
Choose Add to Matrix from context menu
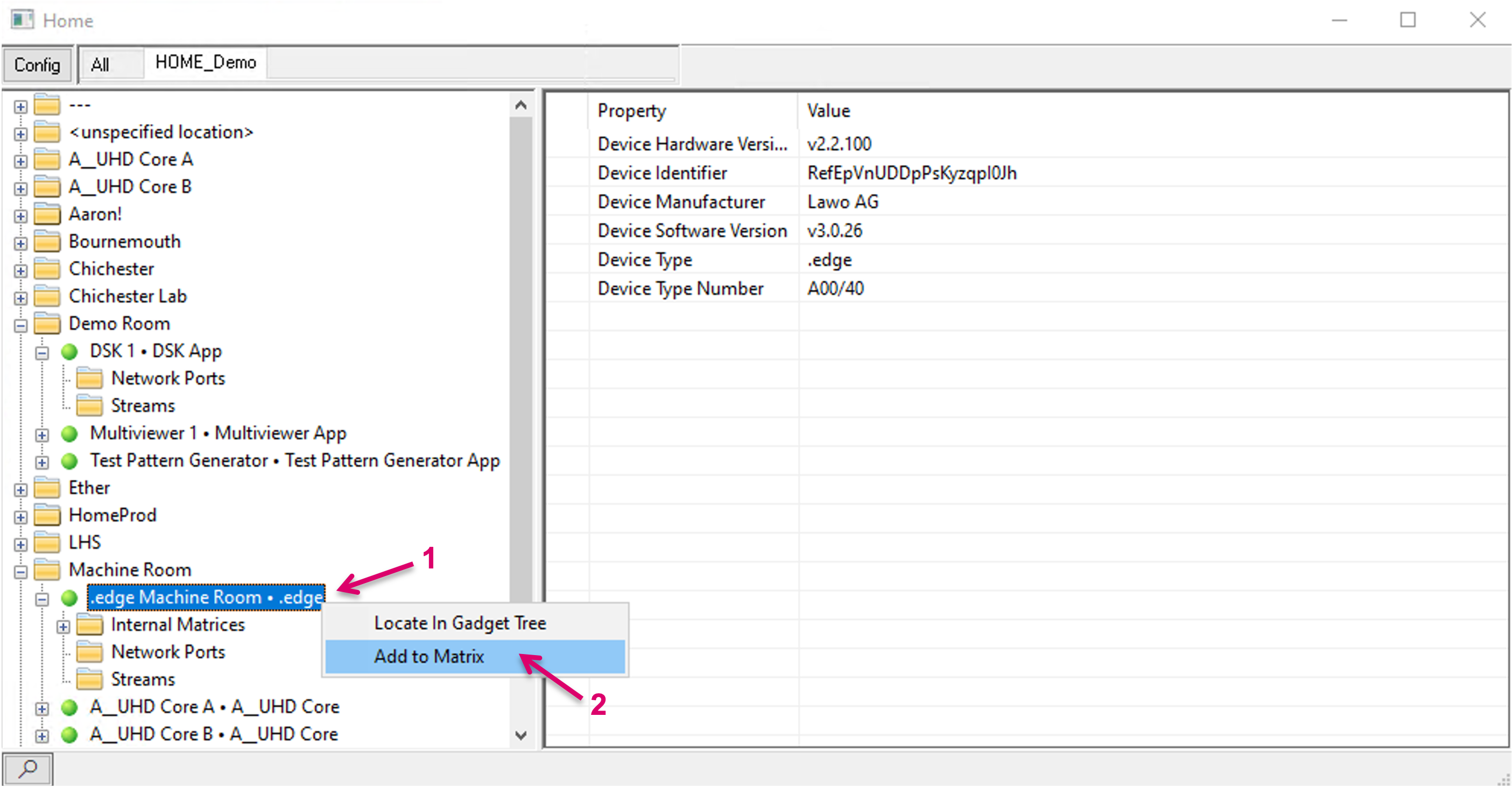click(429, 656)
